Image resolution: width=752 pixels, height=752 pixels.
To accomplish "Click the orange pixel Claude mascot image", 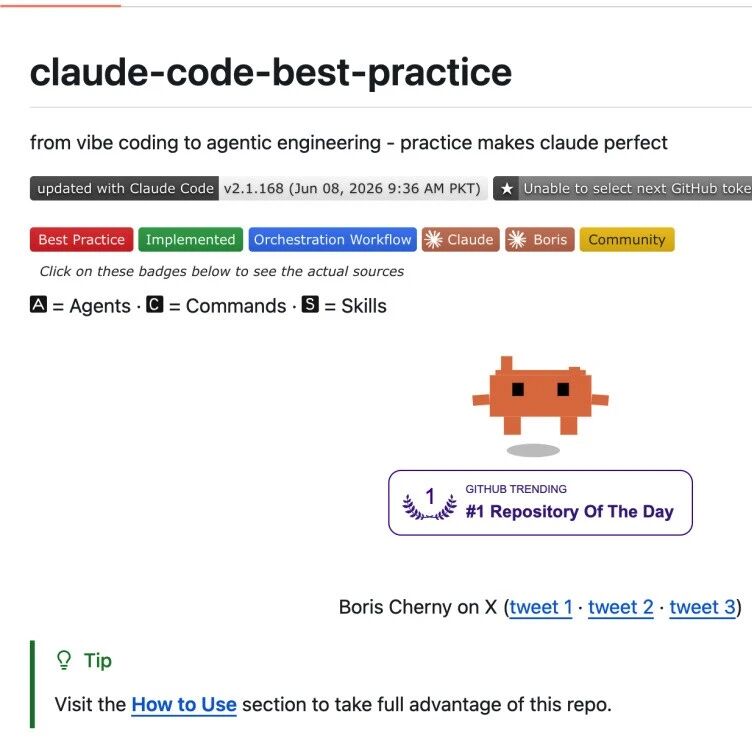I will pos(540,396).
